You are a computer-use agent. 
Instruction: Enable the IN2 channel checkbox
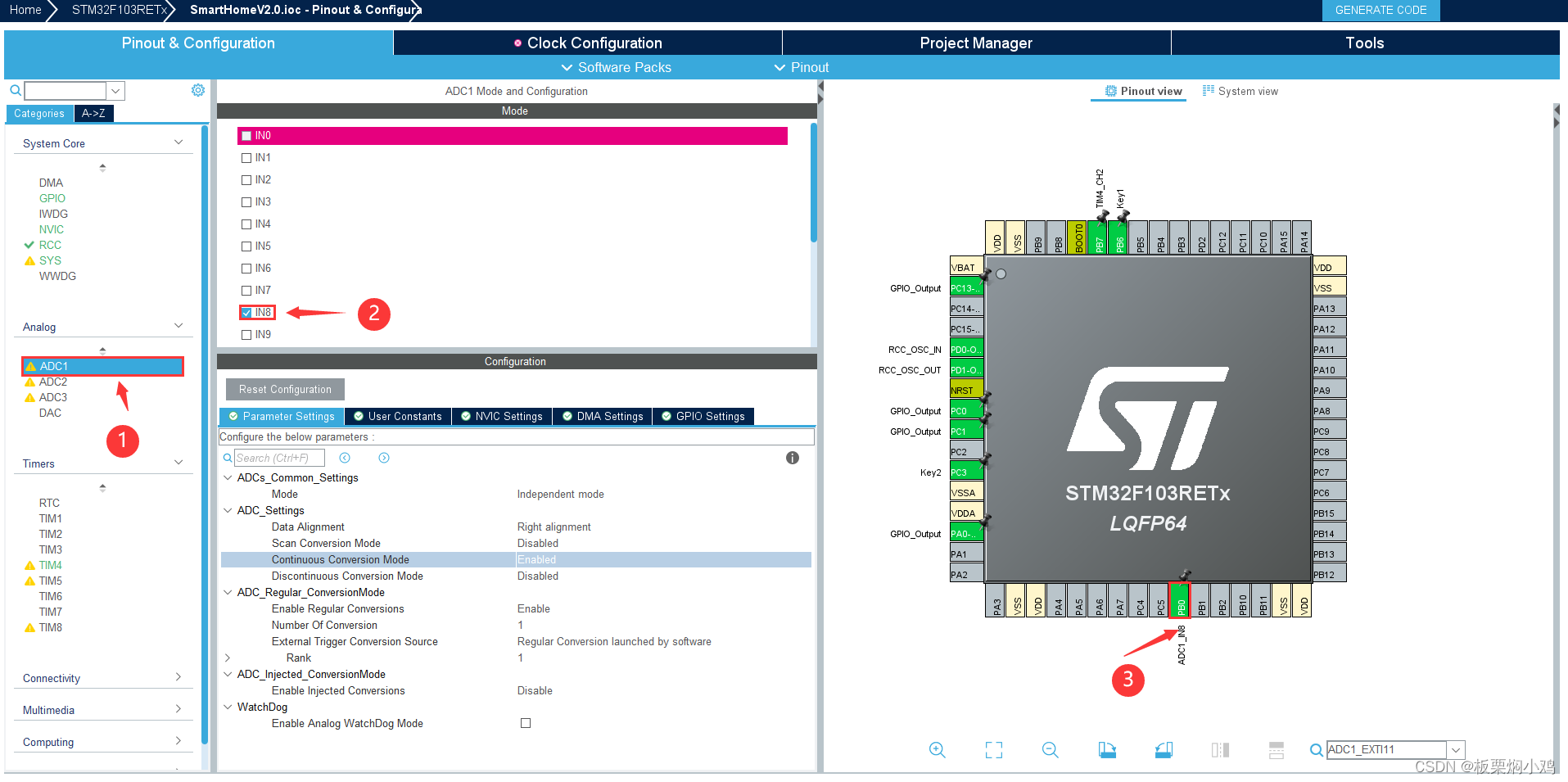click(246, 180)
